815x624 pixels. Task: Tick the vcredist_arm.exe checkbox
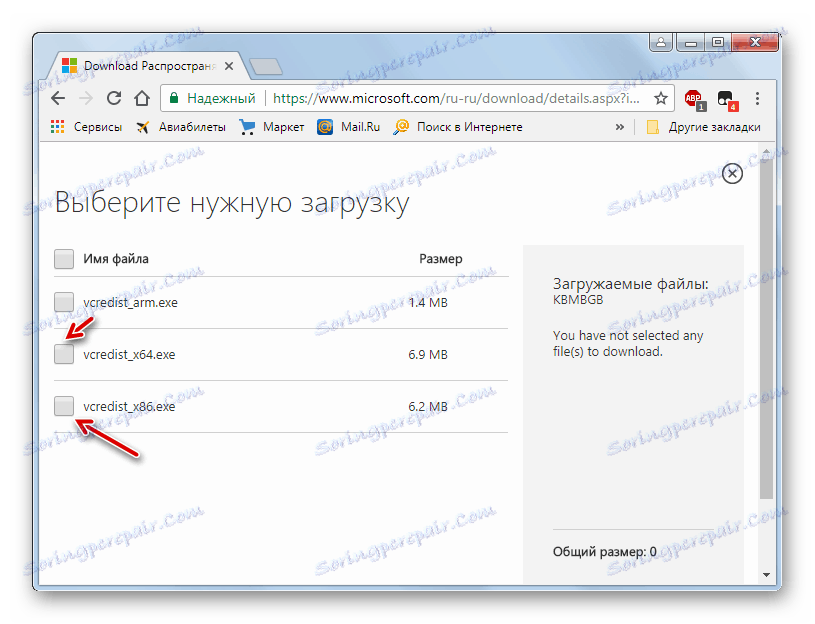(64, 302)
